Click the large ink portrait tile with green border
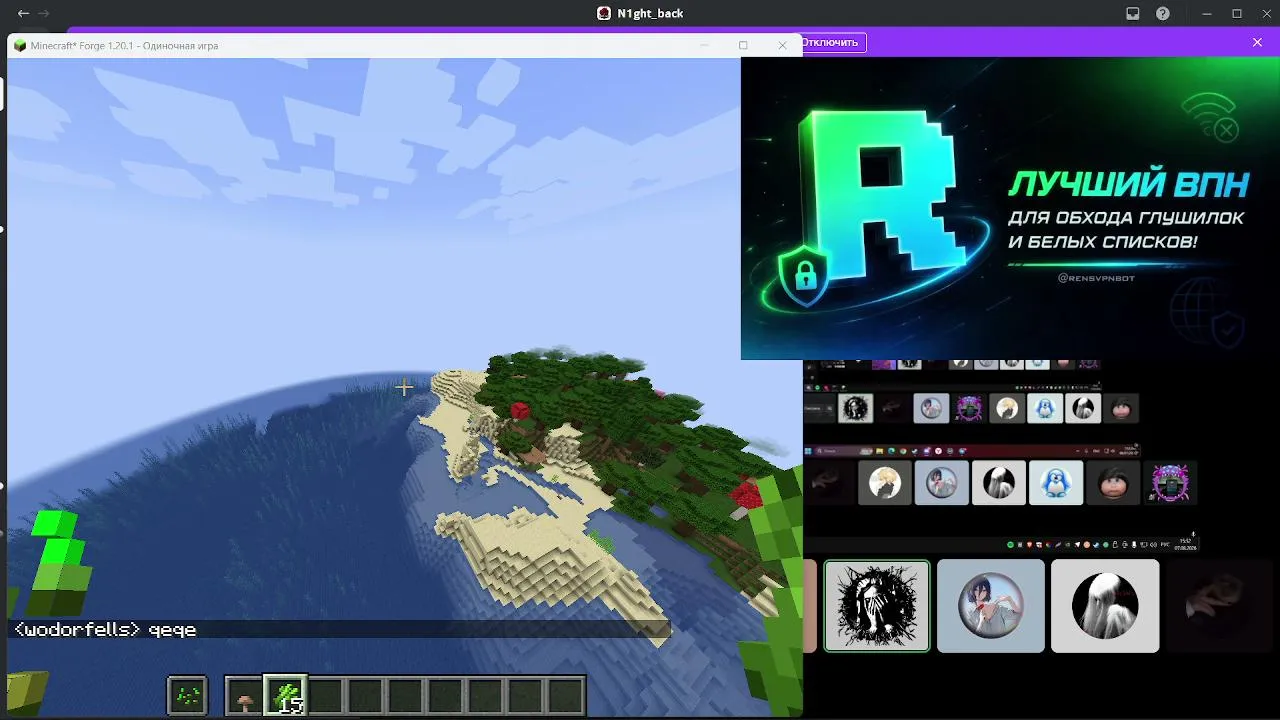 coord(877,606)
